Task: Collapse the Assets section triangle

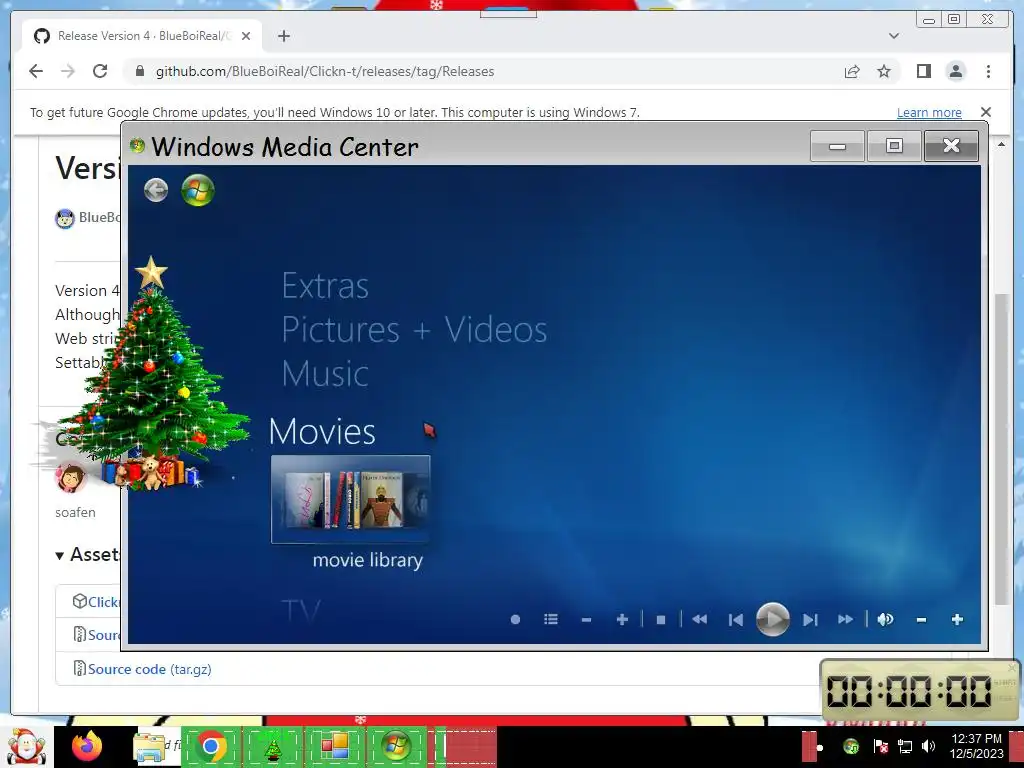Action: click(59, 556)
